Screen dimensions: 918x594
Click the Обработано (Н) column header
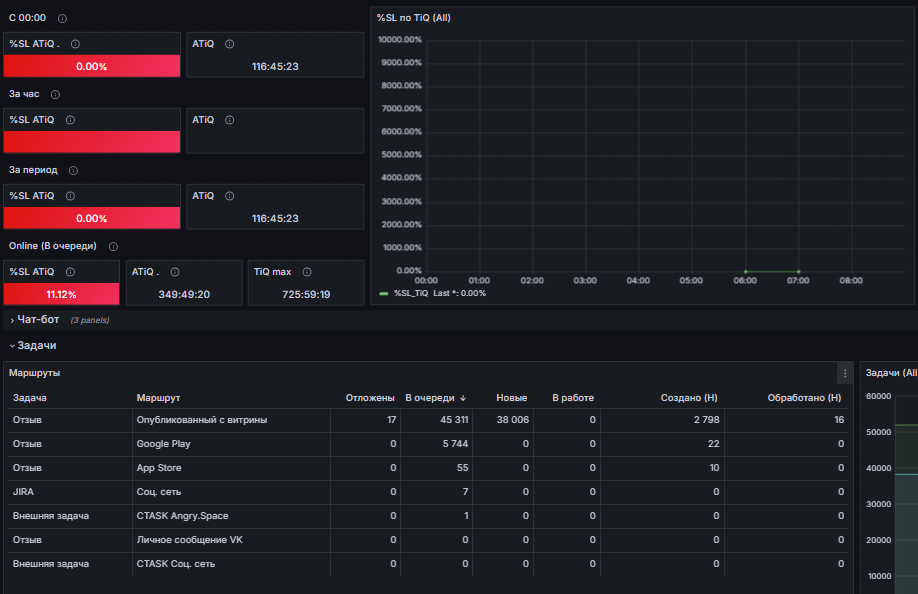pos(804,398)
